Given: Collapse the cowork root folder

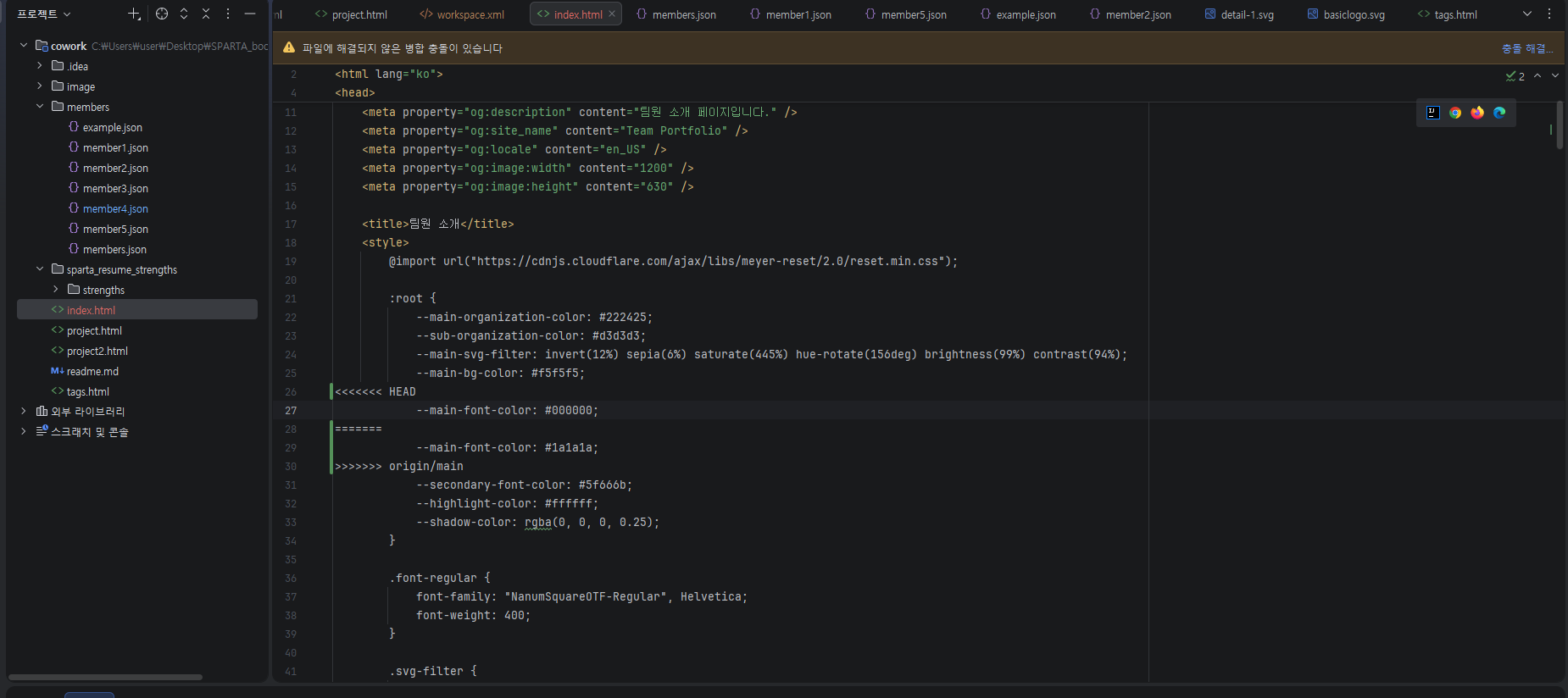Looking at the screenshot, I should click(x=24, y=46).
